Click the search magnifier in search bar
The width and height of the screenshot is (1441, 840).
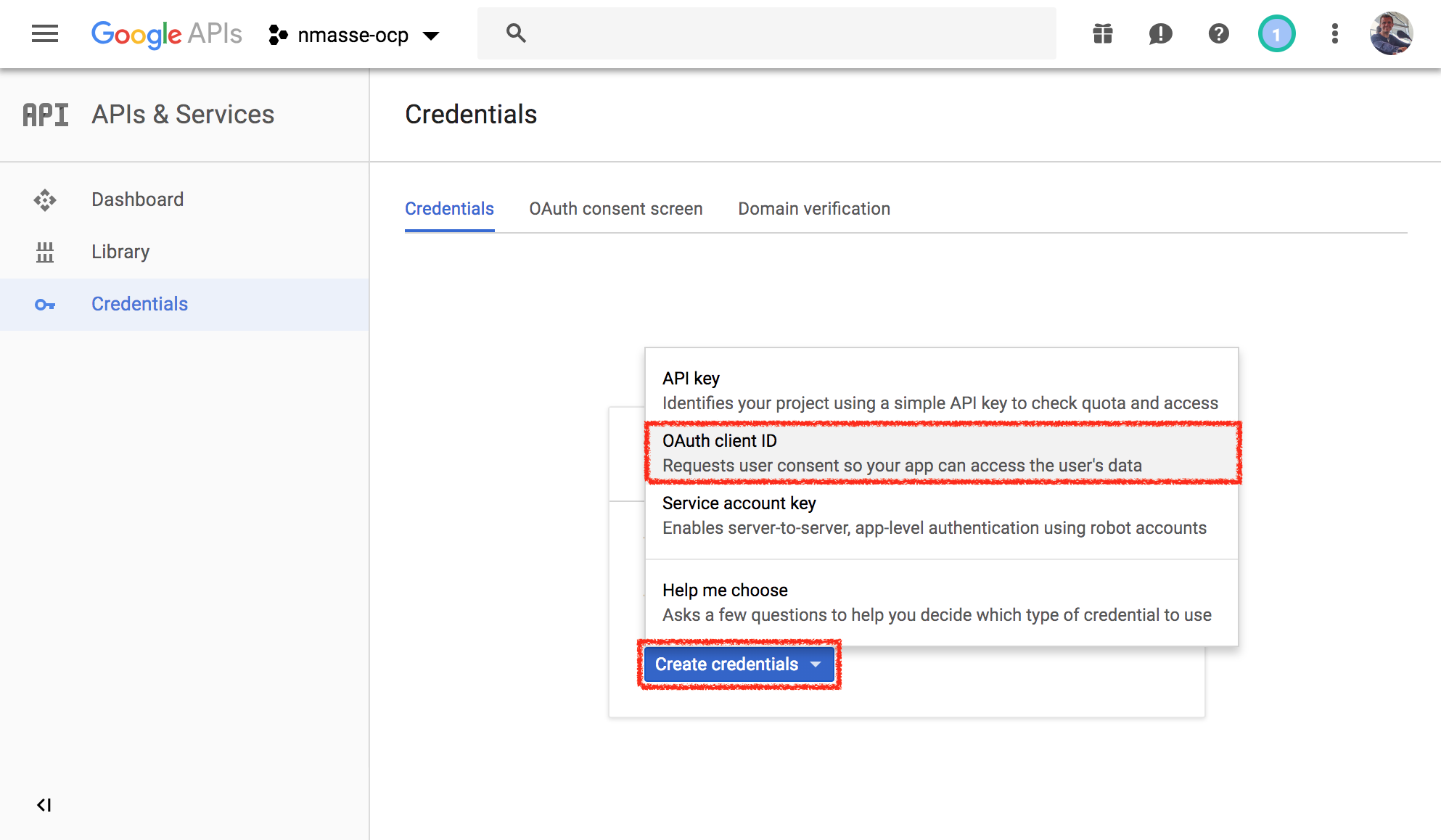[516, 33]
